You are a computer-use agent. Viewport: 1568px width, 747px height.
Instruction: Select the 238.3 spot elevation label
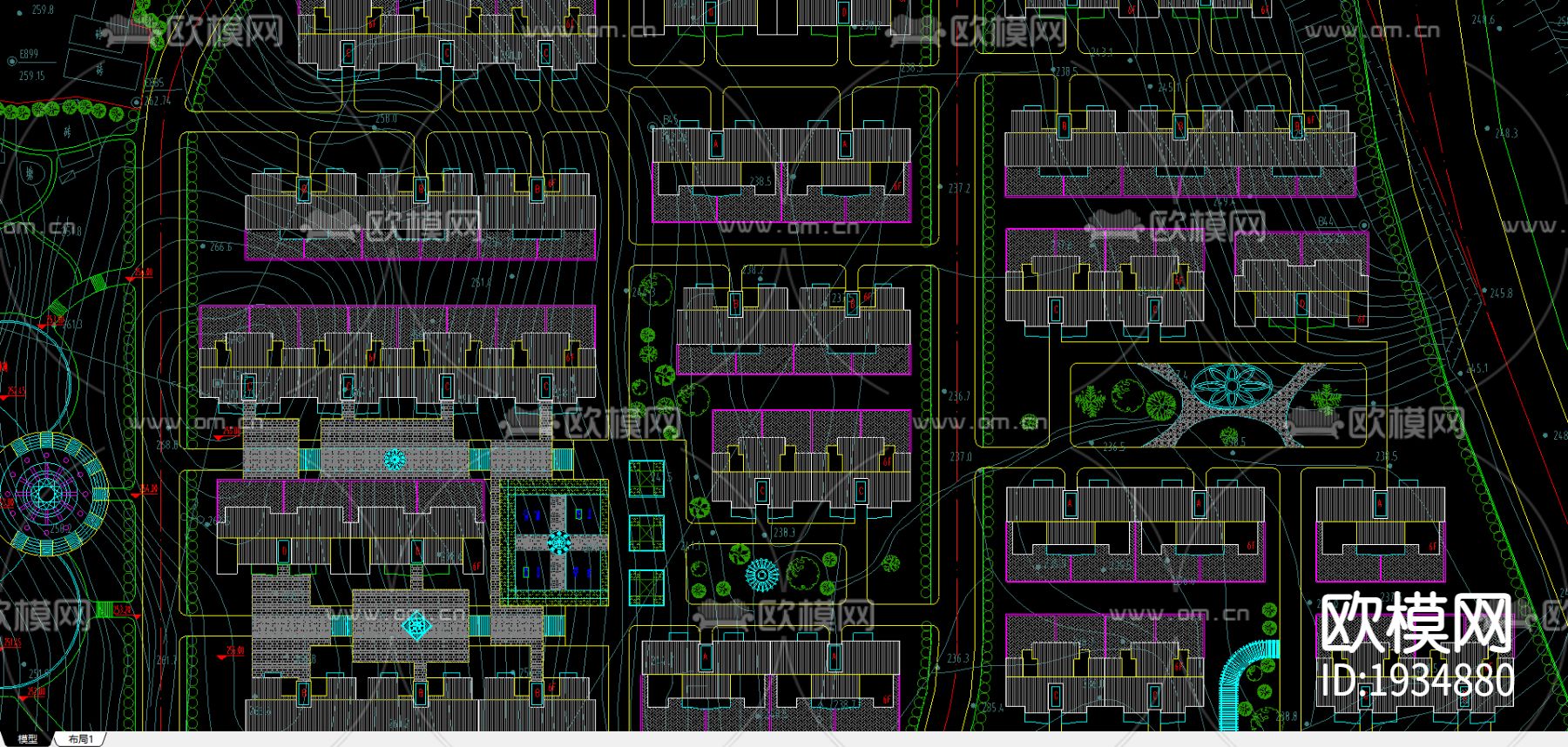(784, 532)
